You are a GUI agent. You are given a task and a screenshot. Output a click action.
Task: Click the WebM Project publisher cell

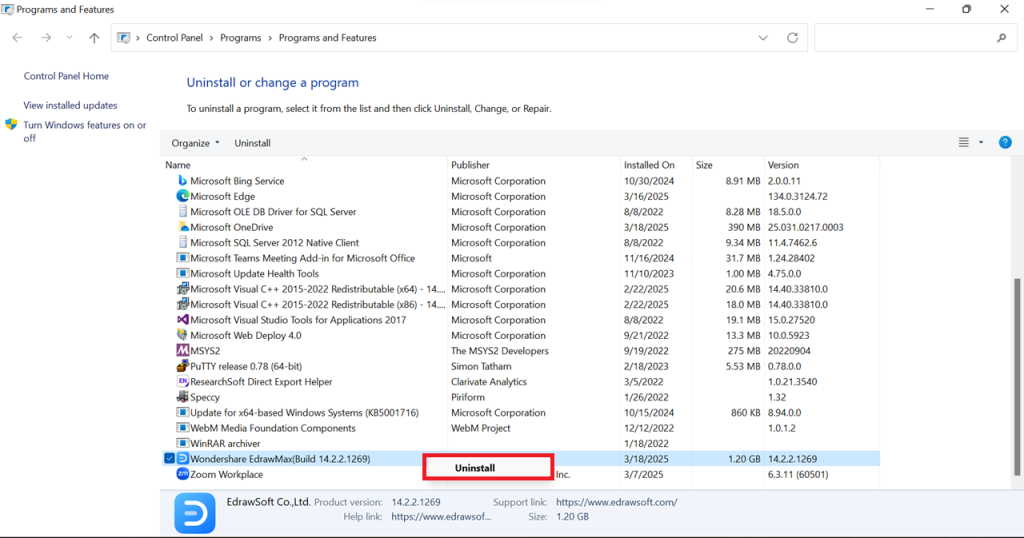point(481,428)
